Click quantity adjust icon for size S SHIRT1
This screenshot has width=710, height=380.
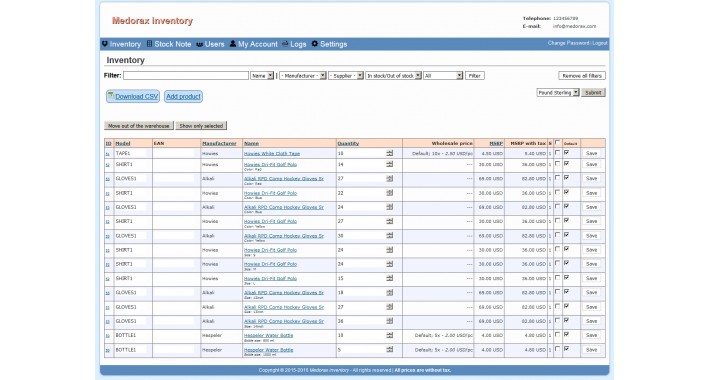(389, 250)
